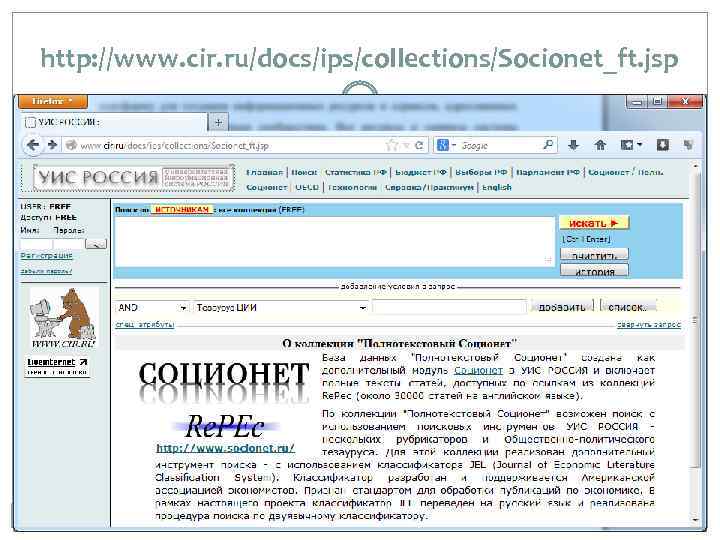Open the AND operator dropdown
The height and width of the screenshot is (540, 720).
(152, 308)
